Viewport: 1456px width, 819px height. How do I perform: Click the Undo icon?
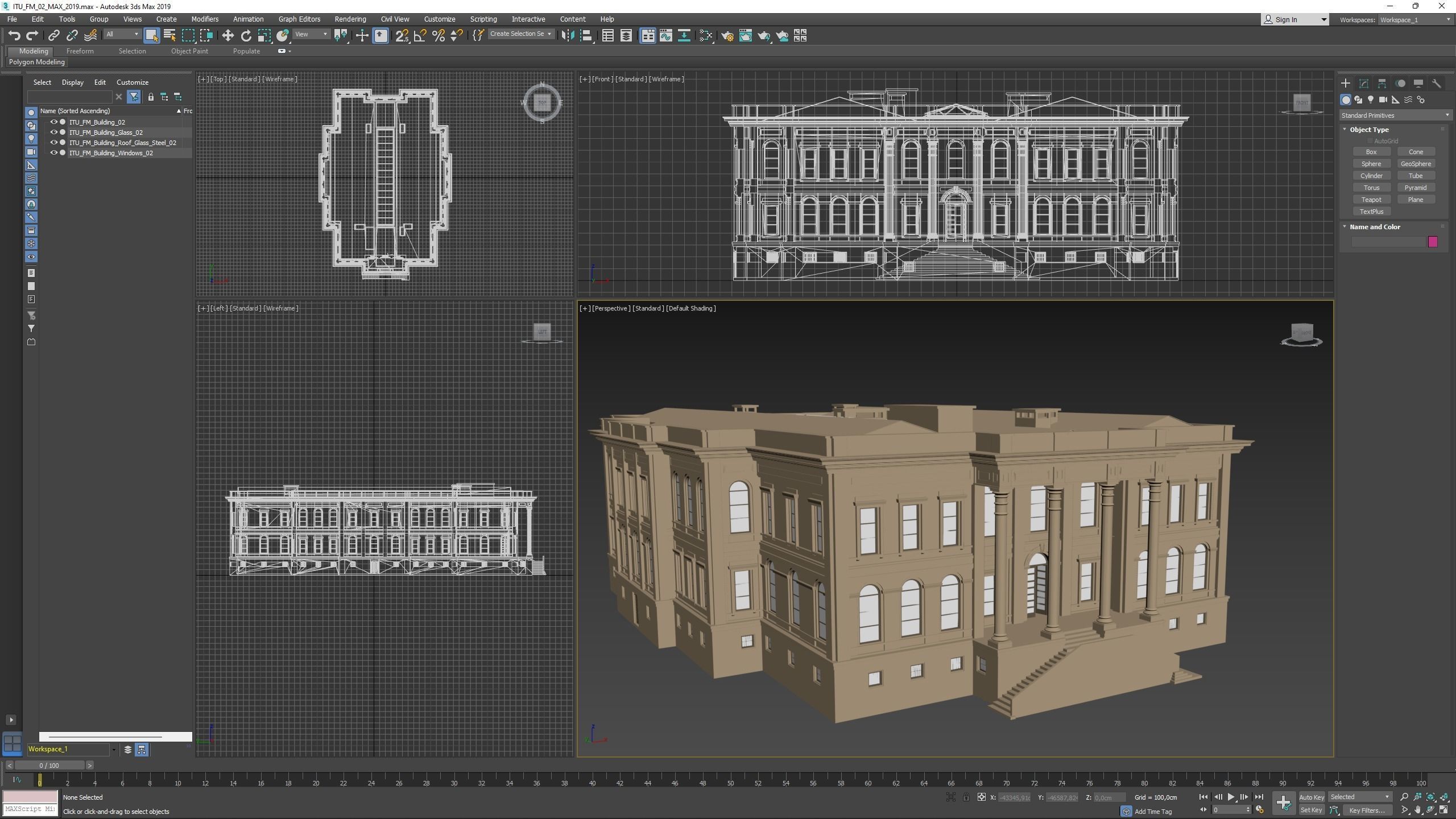[x=14, y=36]
